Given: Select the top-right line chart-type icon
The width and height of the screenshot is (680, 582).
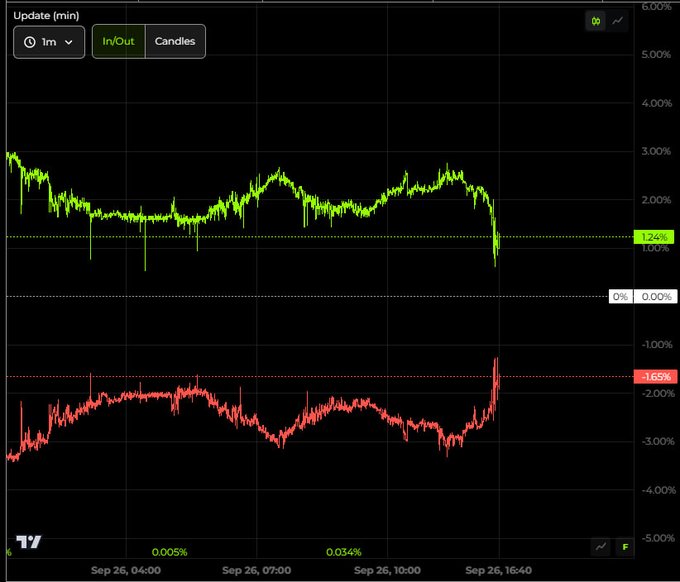Looking at the screenshot, I should click(x=618, y=21).
